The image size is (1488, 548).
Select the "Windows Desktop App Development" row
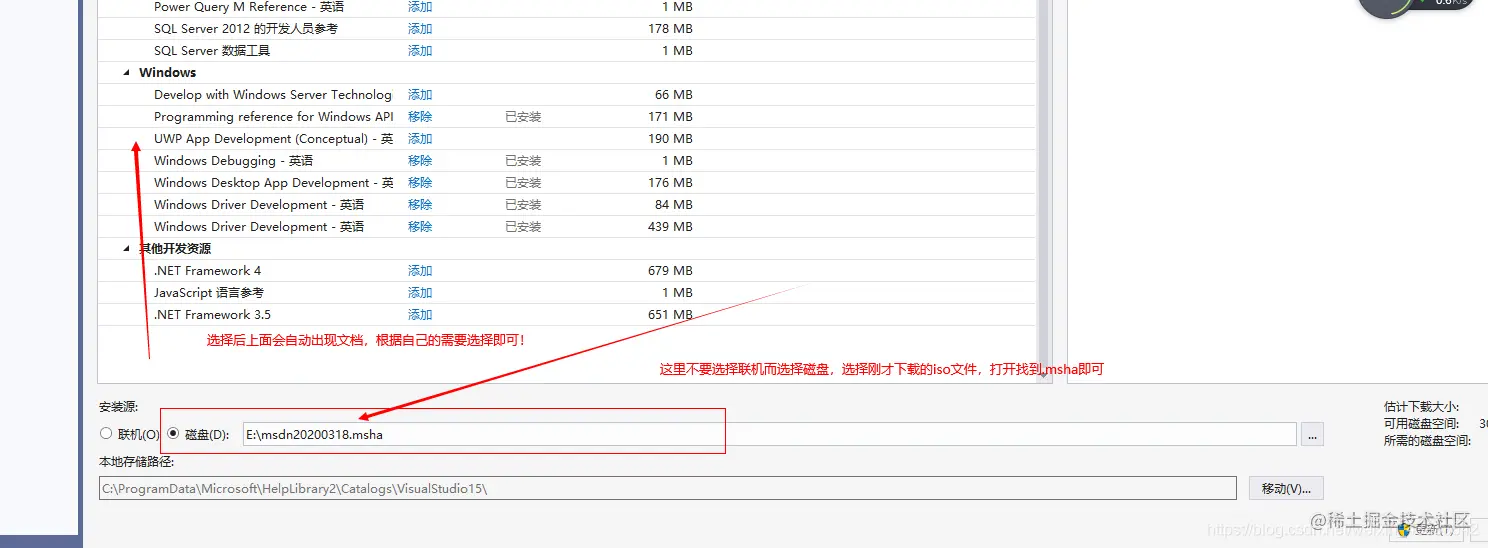[273, 183]
